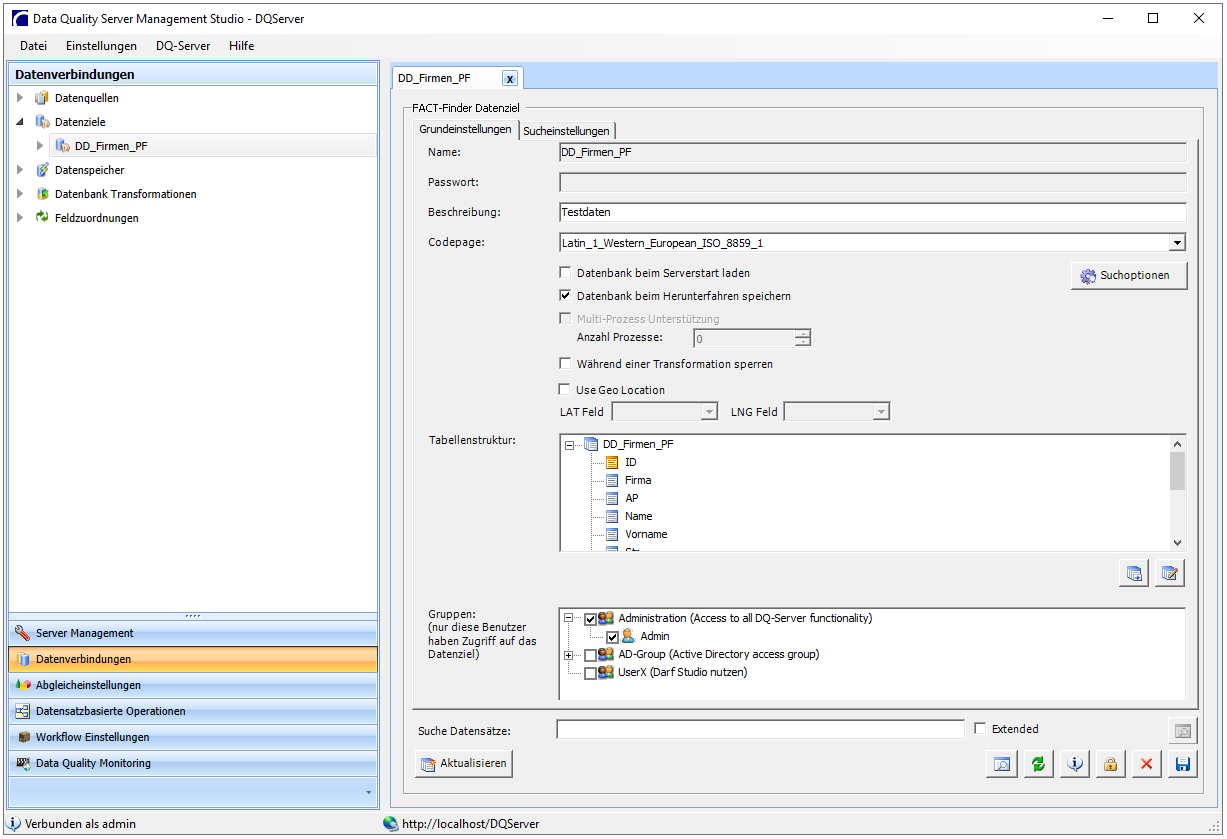
Task: Collapse the Datenziele tree node
Action: click(20, 122)
